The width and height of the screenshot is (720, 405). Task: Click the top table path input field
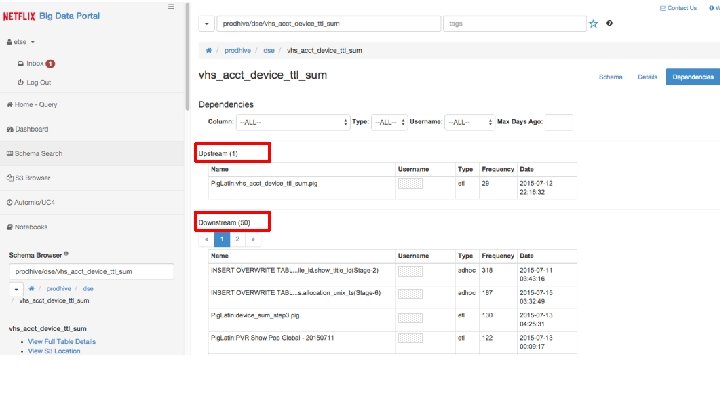[x=328, y=24]
